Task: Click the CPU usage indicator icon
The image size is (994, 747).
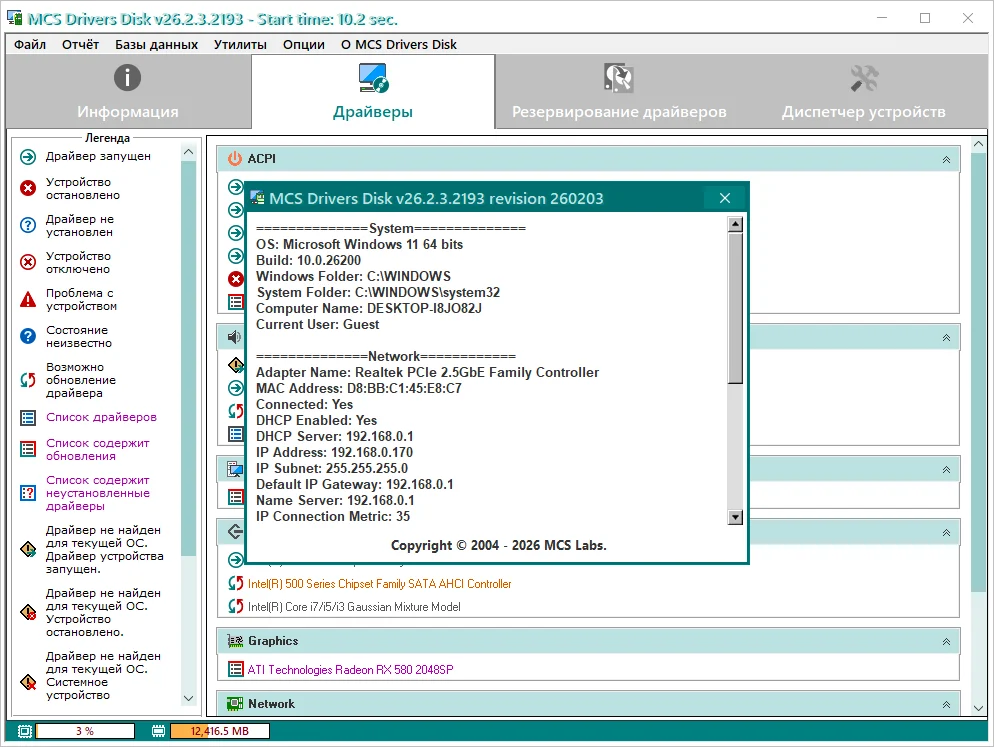Action: pos(25,732)
